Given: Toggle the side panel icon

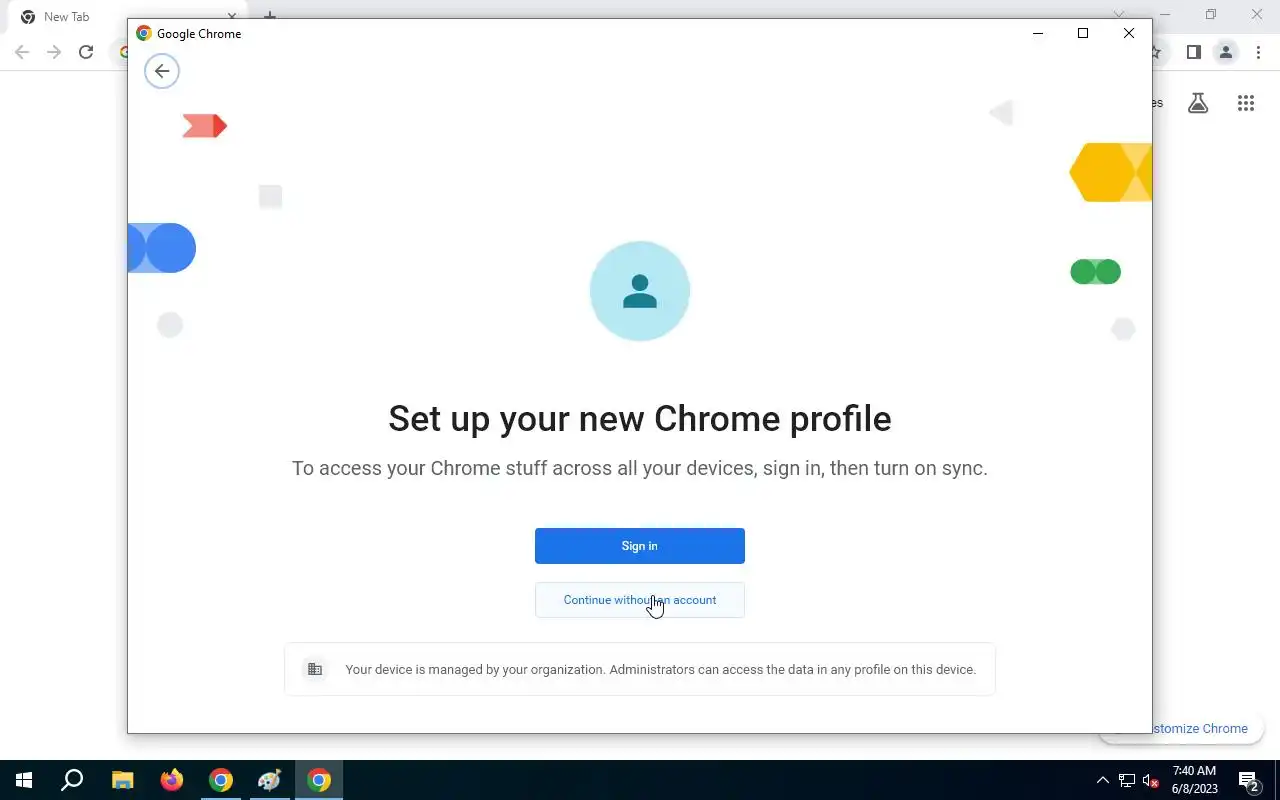Looking at the screenshot, I should pyautogui.click(x=1193, y=52).
